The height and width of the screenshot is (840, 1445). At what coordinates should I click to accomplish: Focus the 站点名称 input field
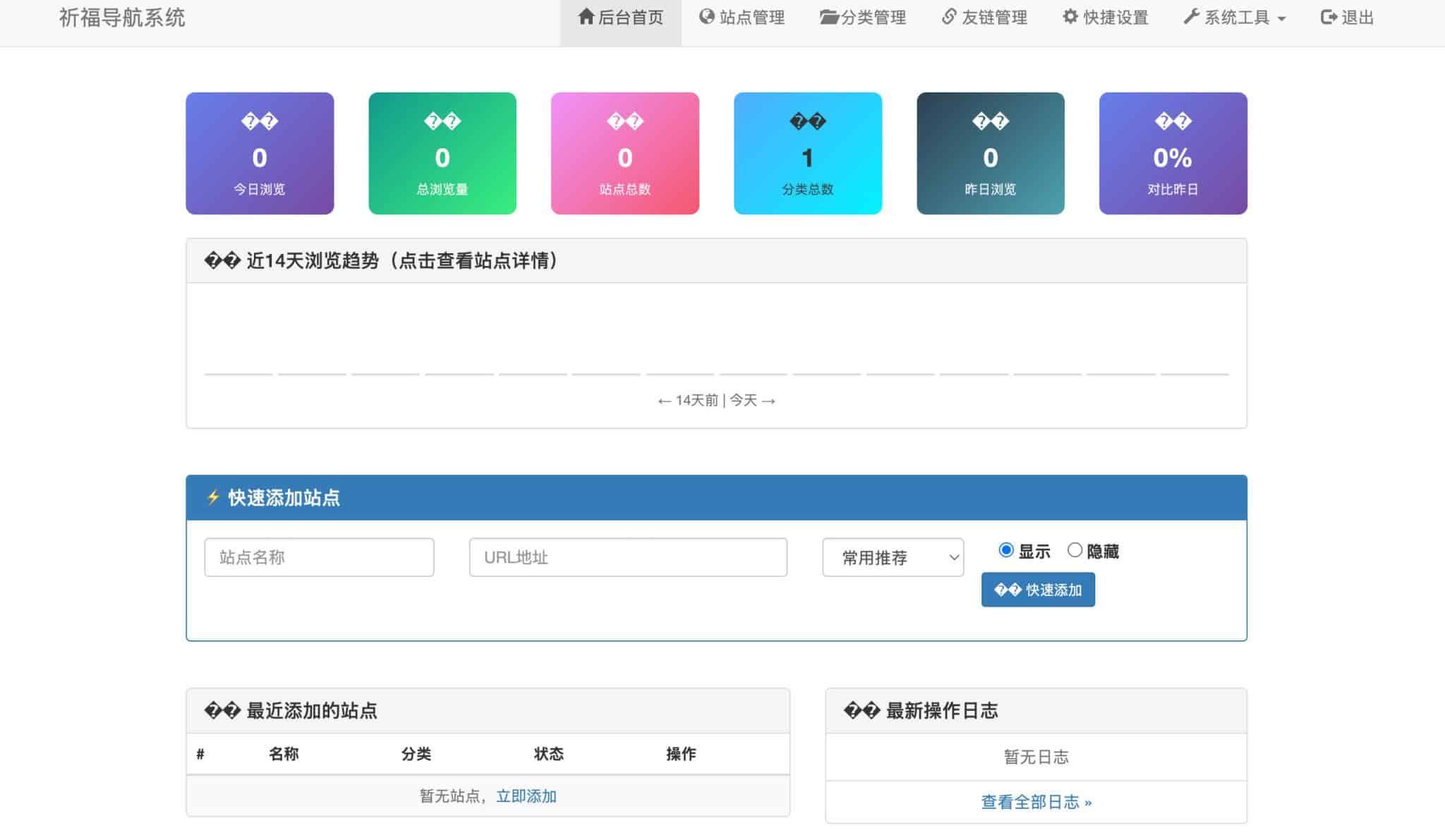tap(319, 557)
